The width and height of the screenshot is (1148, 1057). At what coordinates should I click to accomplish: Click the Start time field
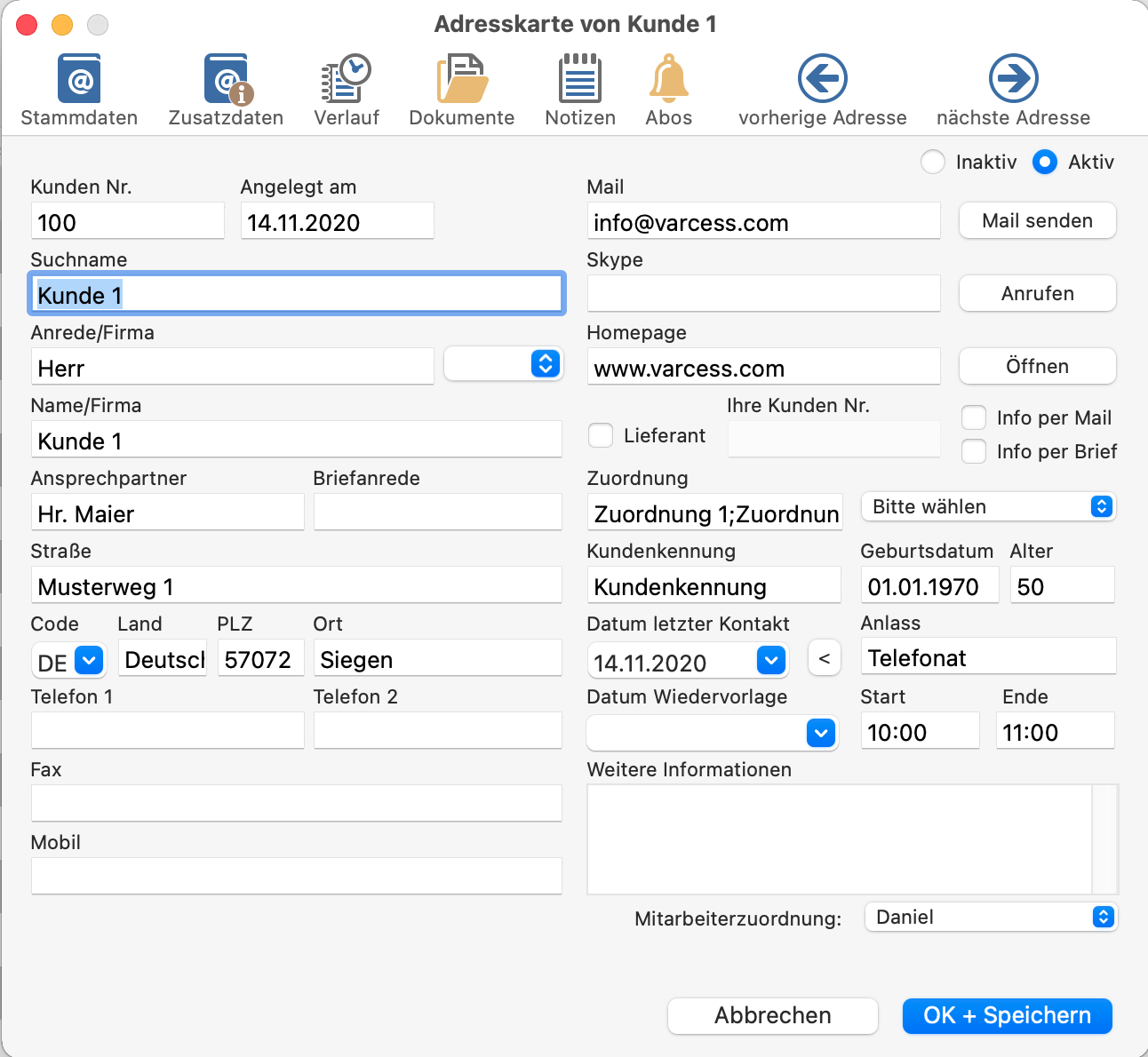pyautogui.click(x=921, y=730)
